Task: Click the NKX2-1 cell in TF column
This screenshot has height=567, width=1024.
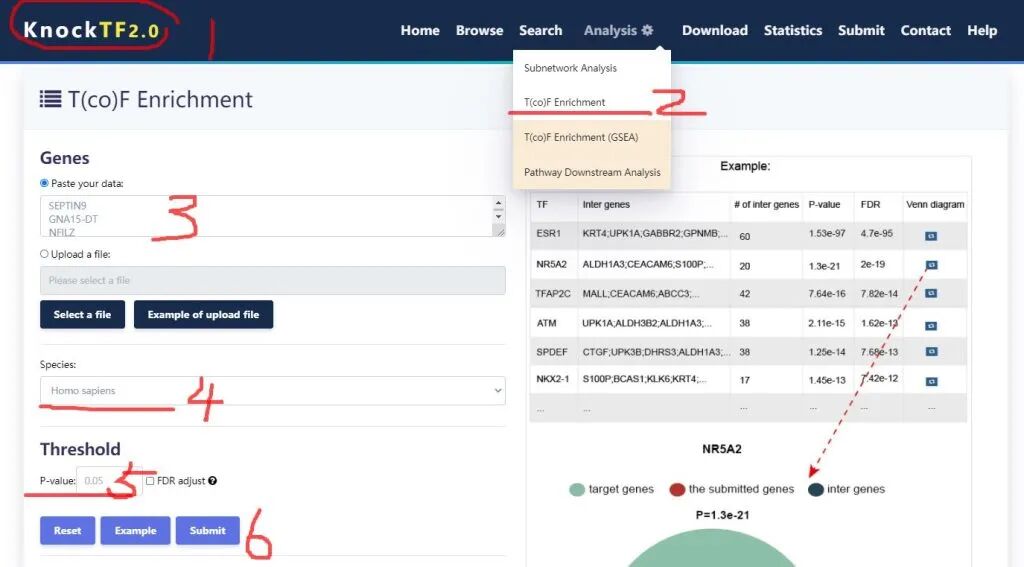Action: [552, 379]
